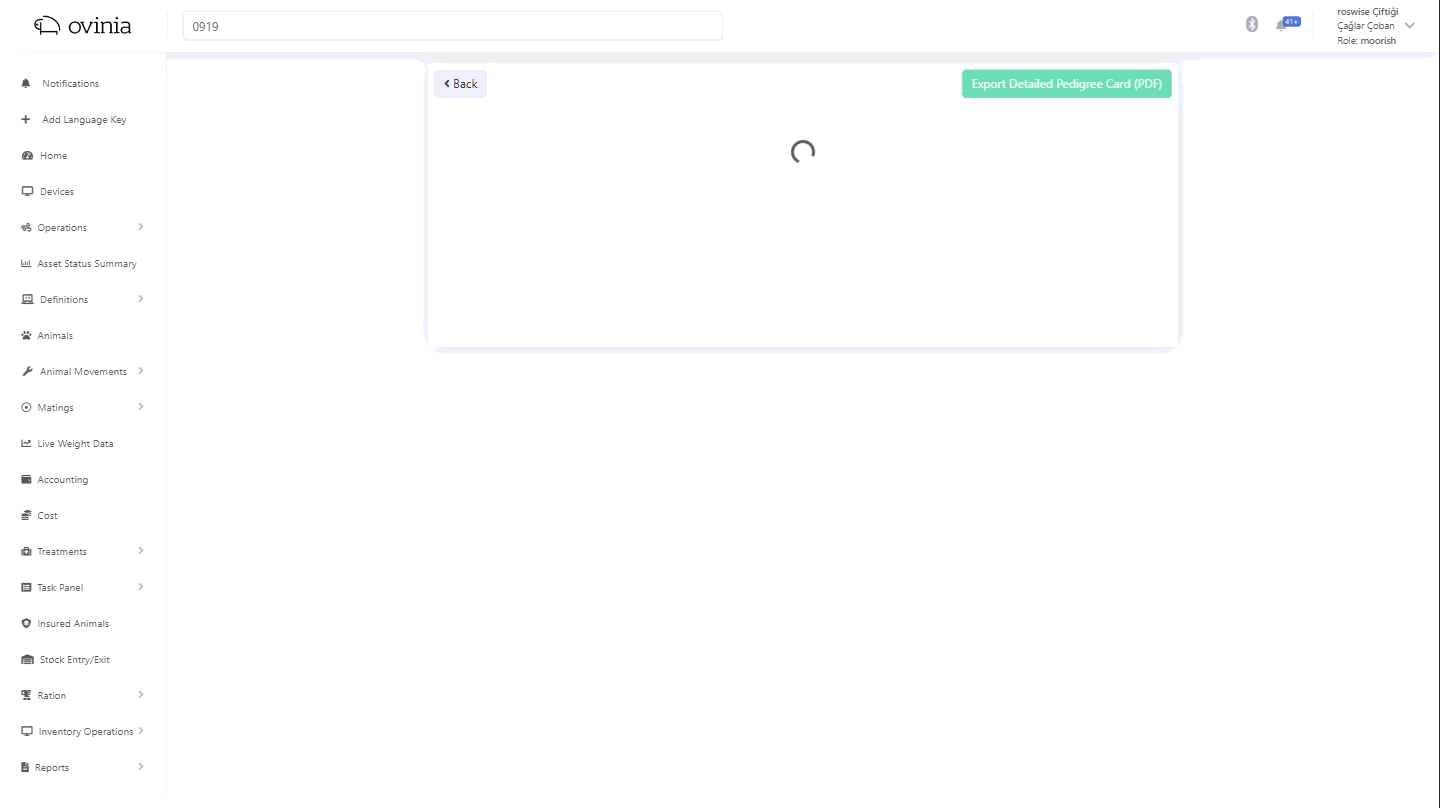The height and width of the screenshot is (808, 1440).
Task: Expand the Animal Movements submenu
Action: coord(141,371)
